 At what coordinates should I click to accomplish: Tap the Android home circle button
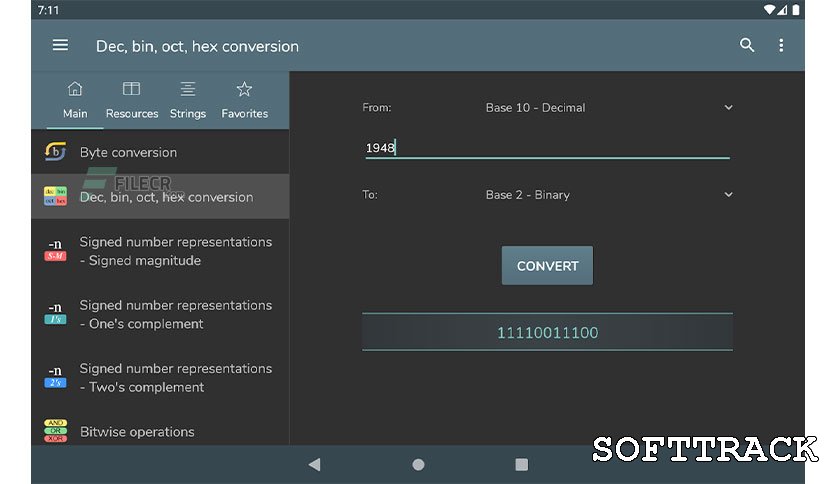point(418,464)
